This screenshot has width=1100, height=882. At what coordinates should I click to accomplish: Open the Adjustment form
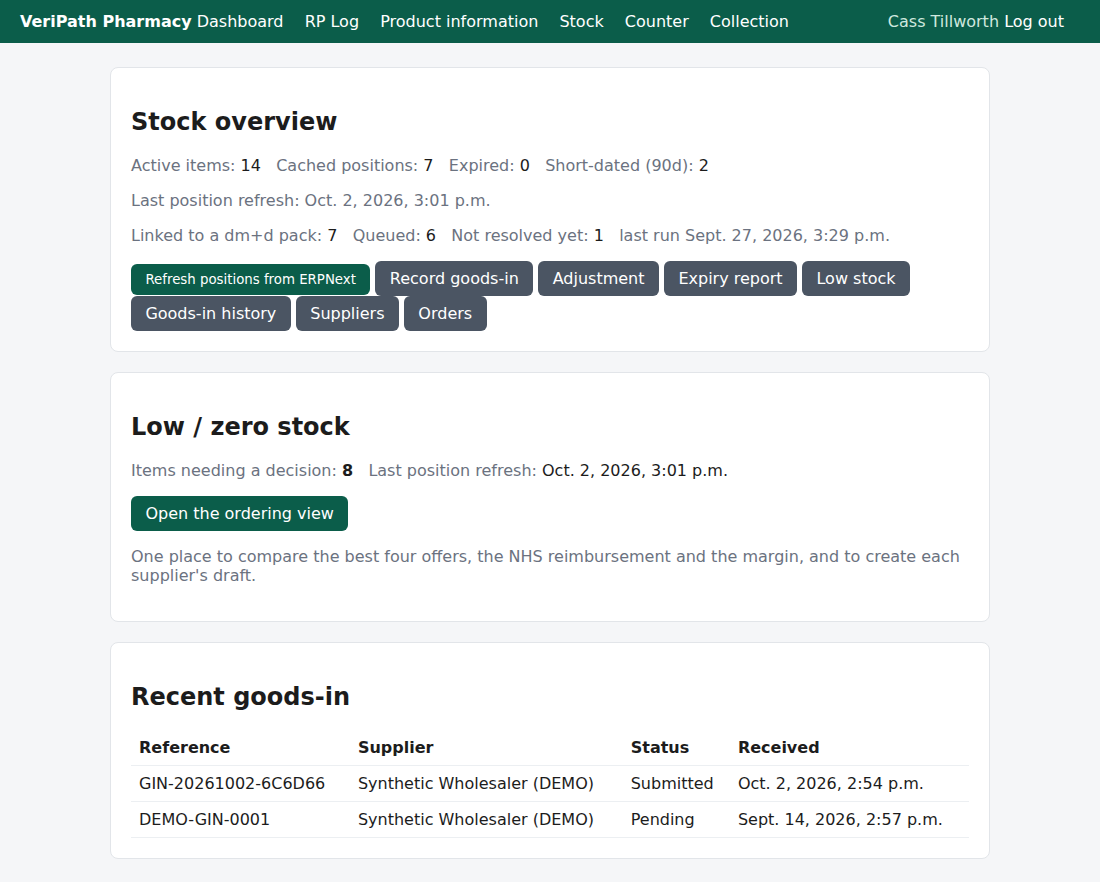(x=598, y=279)
